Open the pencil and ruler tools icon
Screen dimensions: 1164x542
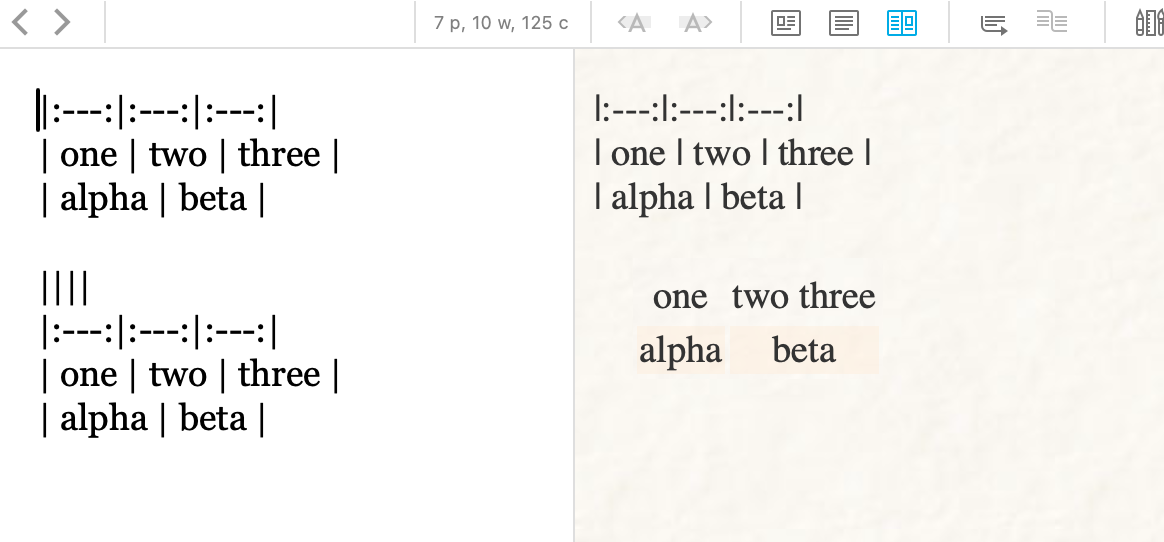pos(1149,23)
